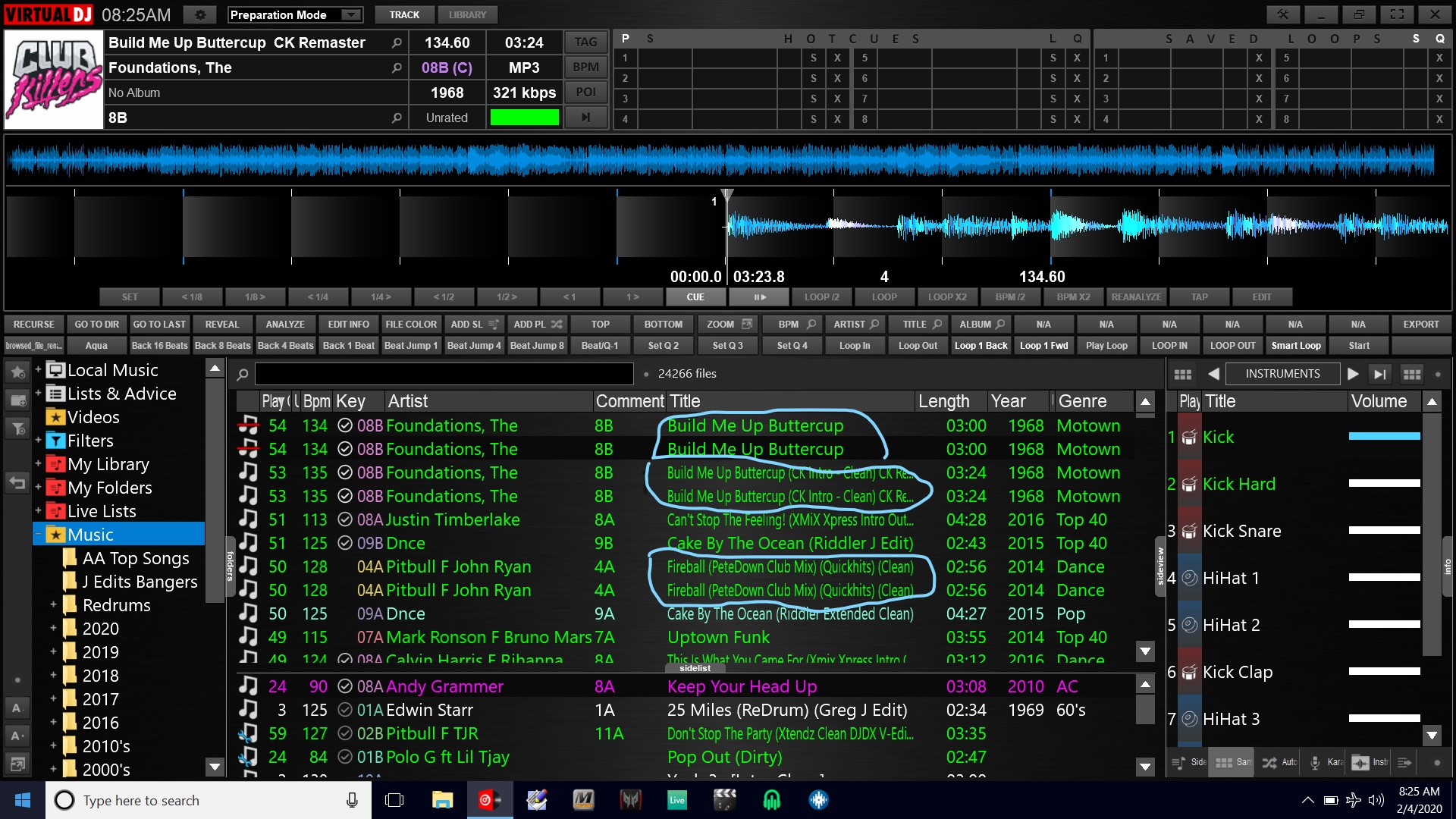
Task: Adjust the Kick sample volume bar
Action: 1384,436
